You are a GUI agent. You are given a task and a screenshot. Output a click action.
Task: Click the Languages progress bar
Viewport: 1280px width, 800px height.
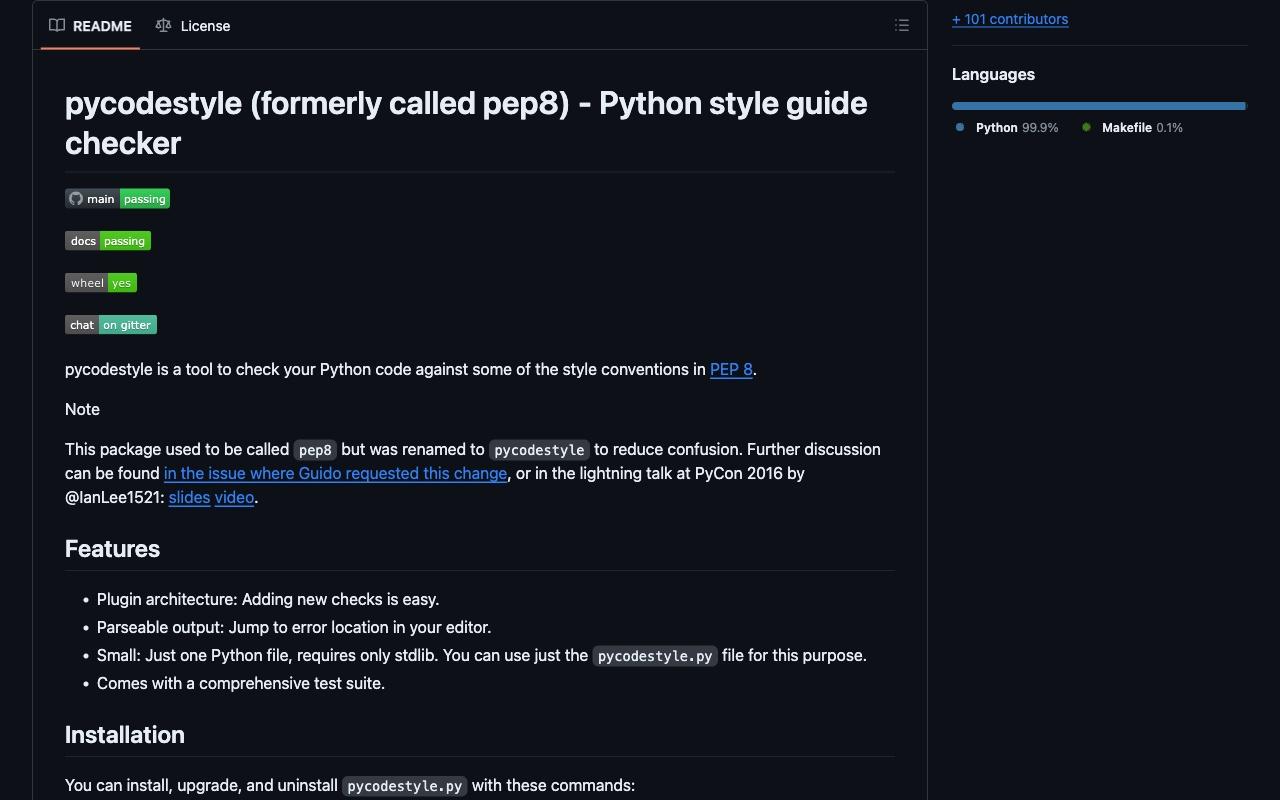(1099, 106)
